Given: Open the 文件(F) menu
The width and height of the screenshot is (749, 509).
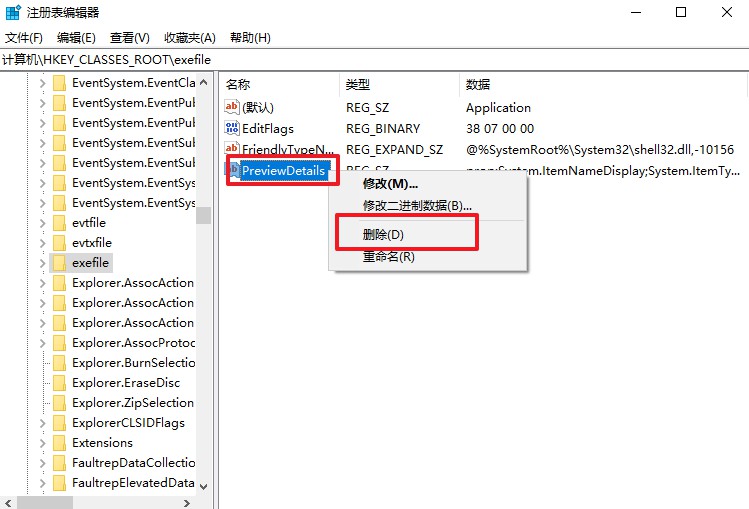Looking at the screenshot, I should pos(24,38).
